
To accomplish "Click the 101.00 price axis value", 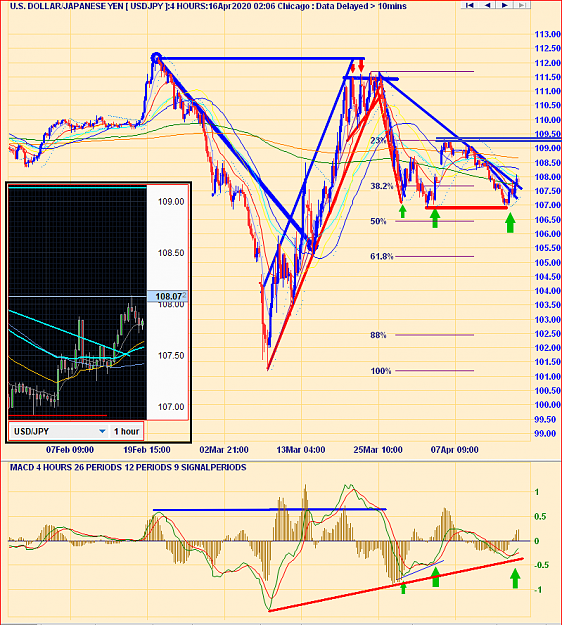I will [548, 376].
